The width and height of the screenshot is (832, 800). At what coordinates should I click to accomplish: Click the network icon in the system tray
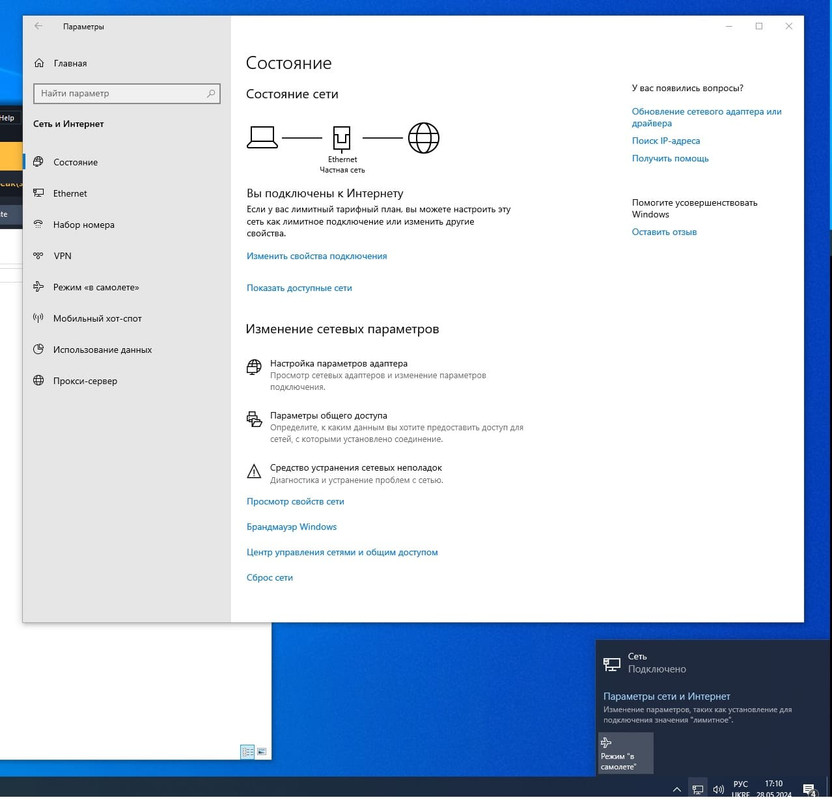(698, 789)
